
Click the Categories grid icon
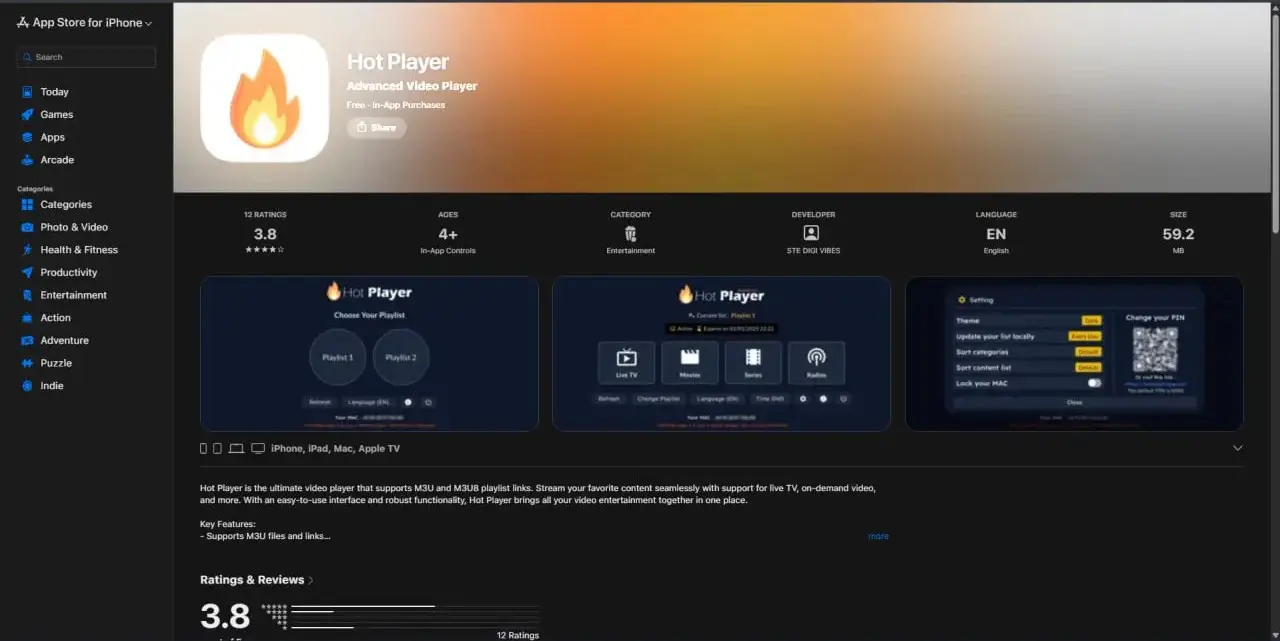click(x=27, y=204)
